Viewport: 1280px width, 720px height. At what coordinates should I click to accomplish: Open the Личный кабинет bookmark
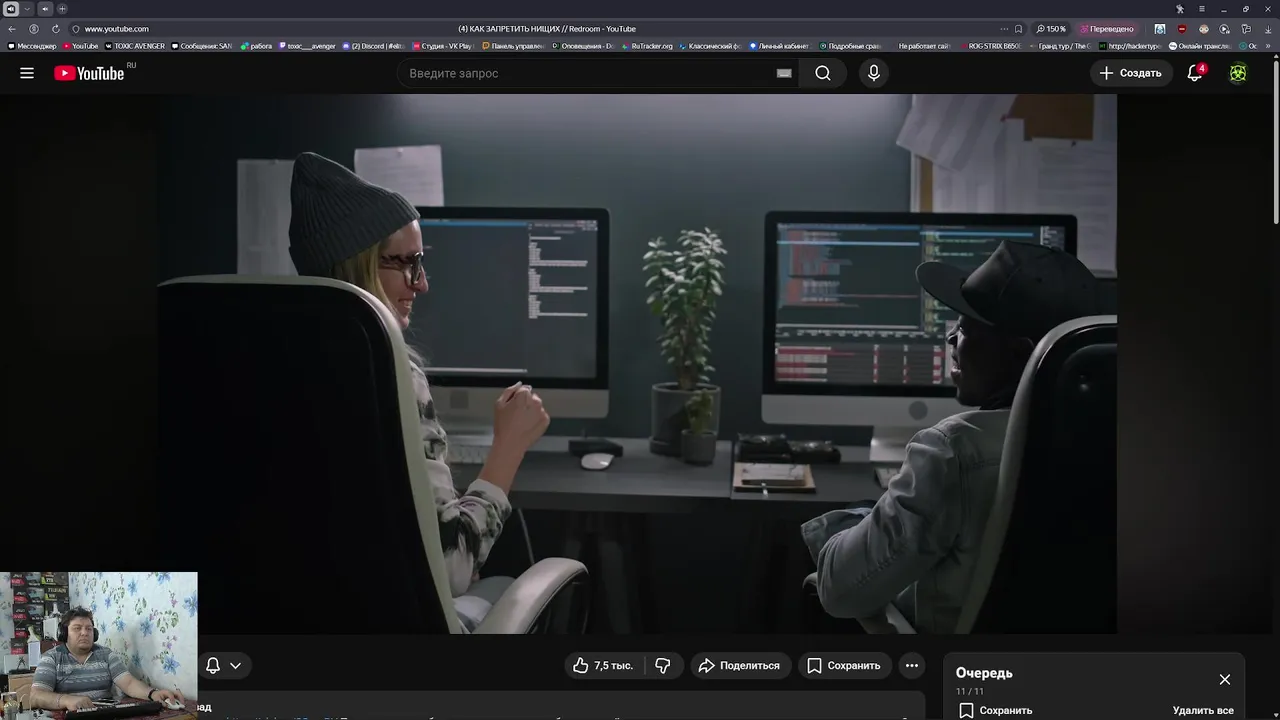click(779, 46)
